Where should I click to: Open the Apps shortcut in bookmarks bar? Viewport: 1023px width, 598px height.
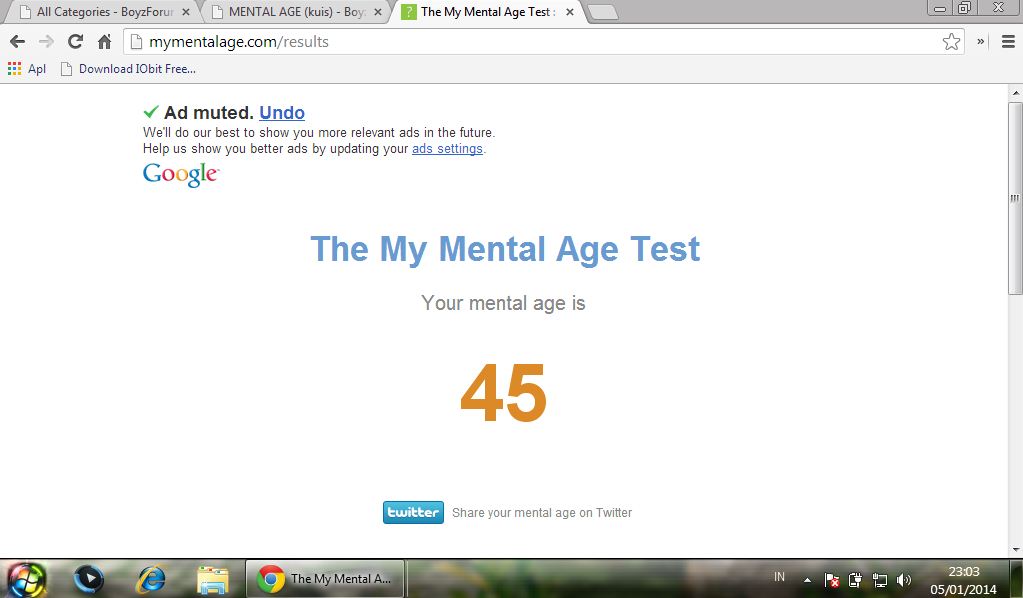pyautogui.click(x=26, y=69)
